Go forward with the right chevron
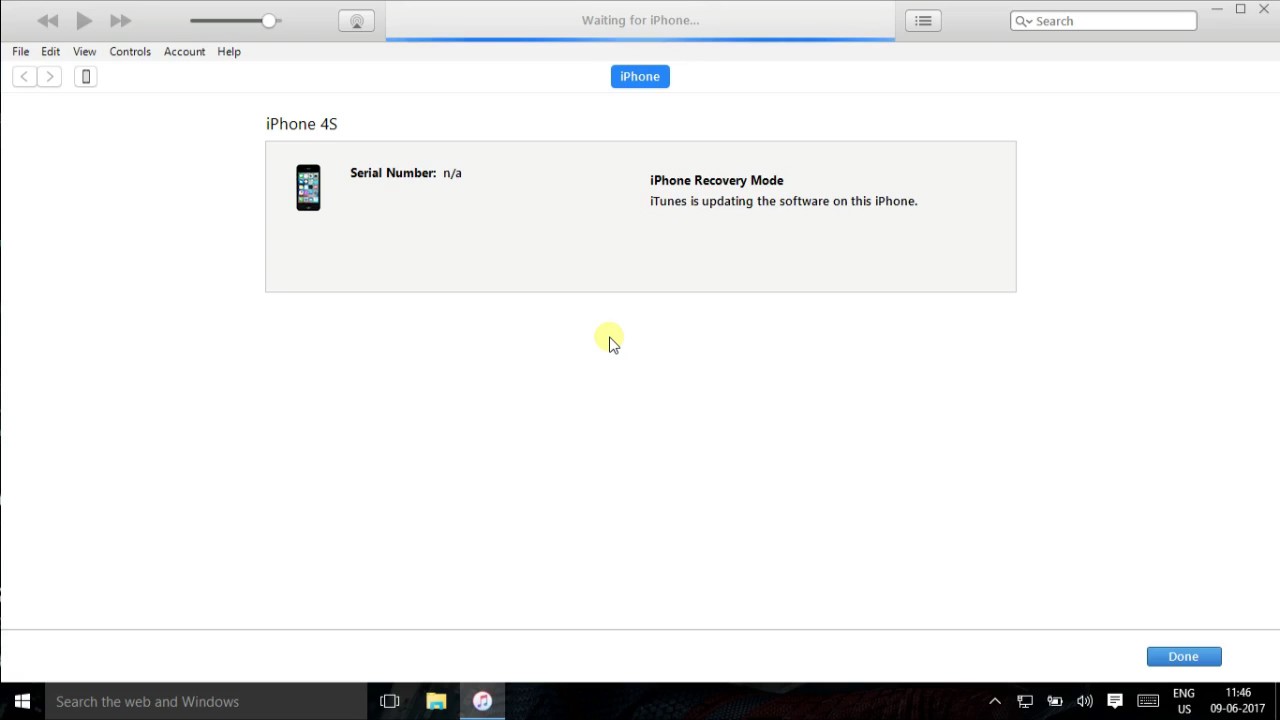The width and height of the screenshot is (1280, 720). pos(49,77)
